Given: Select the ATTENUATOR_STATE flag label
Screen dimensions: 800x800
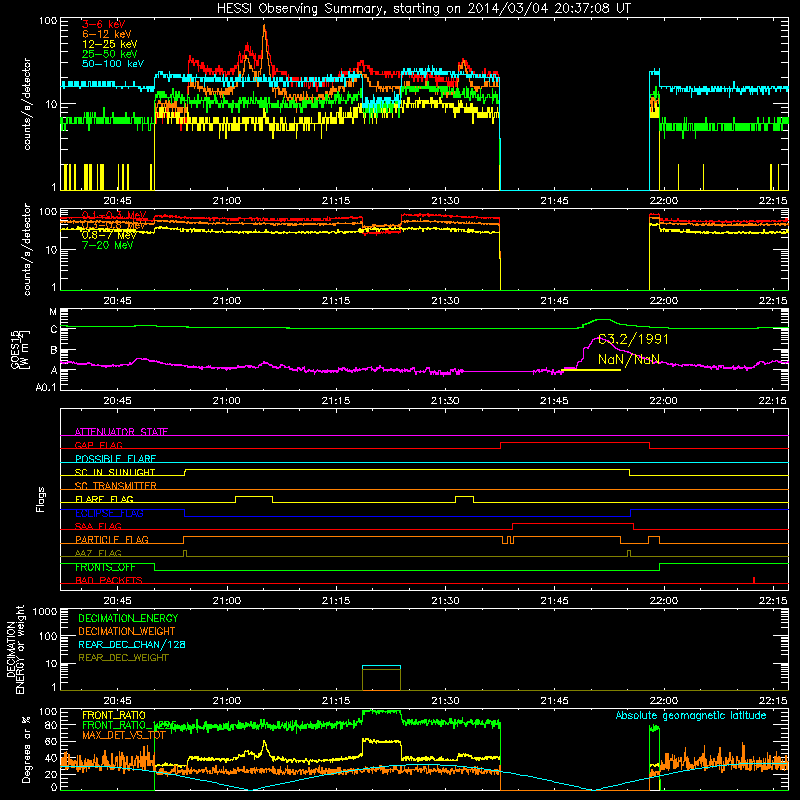Looking at the screenshot, I should (x=121, y=432).
